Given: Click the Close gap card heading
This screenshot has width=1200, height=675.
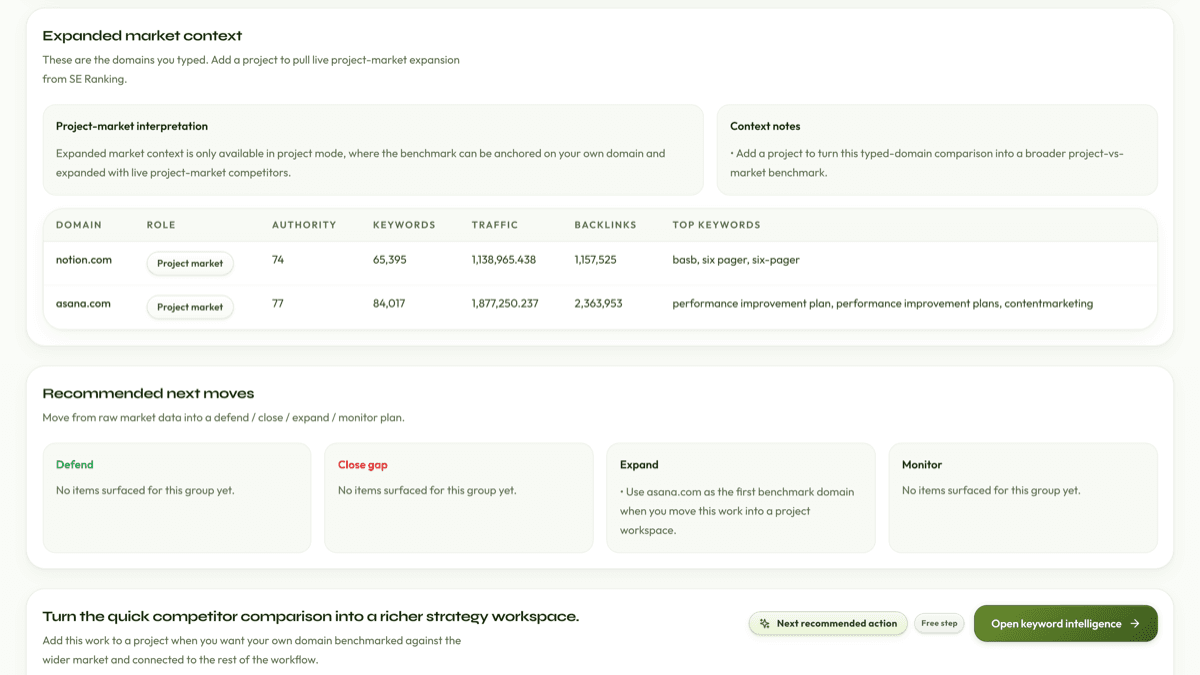Looking at the screenshot, I should 363,465.
